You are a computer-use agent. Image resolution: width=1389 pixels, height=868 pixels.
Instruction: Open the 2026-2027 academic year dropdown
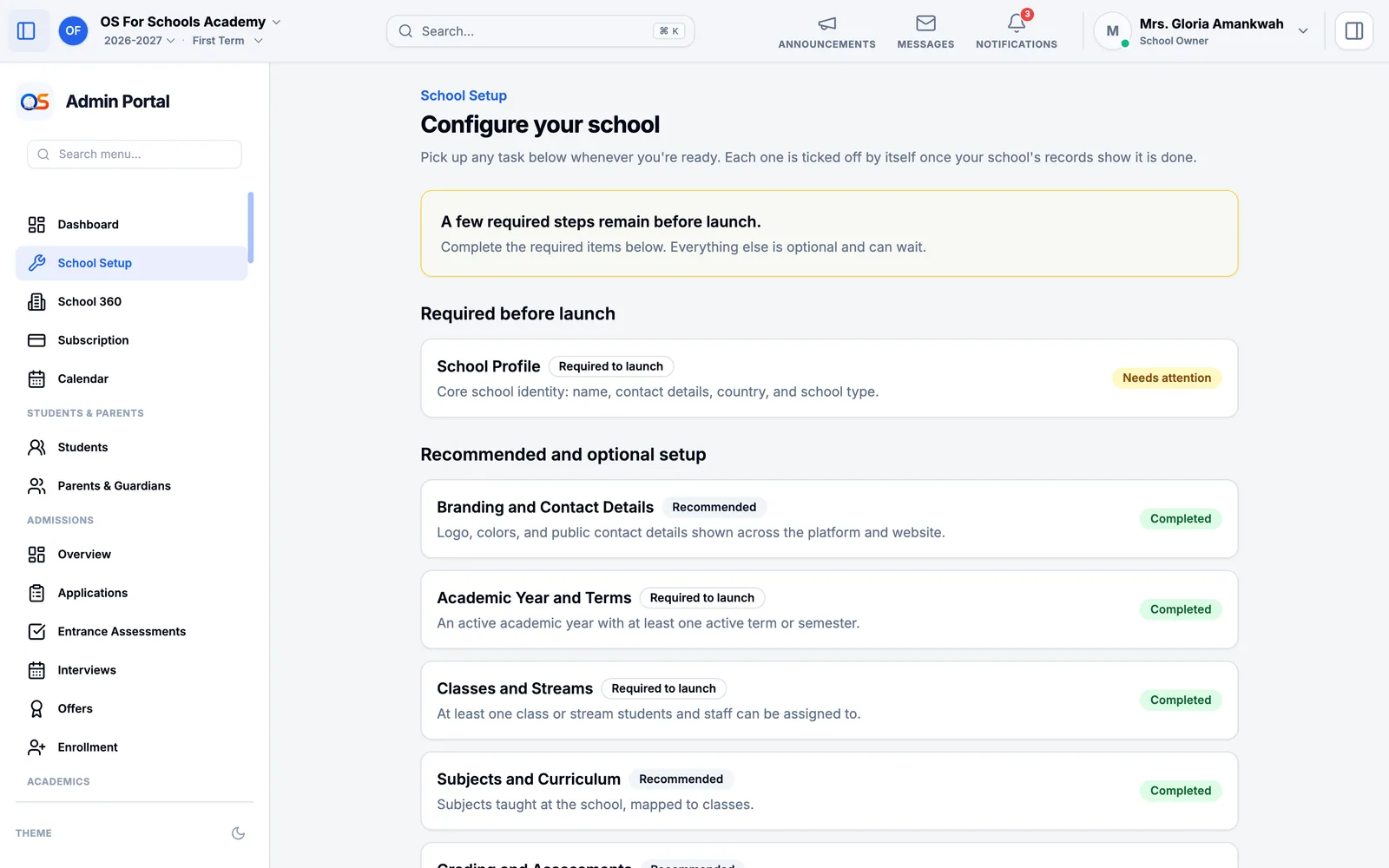(x=140, y=41)
